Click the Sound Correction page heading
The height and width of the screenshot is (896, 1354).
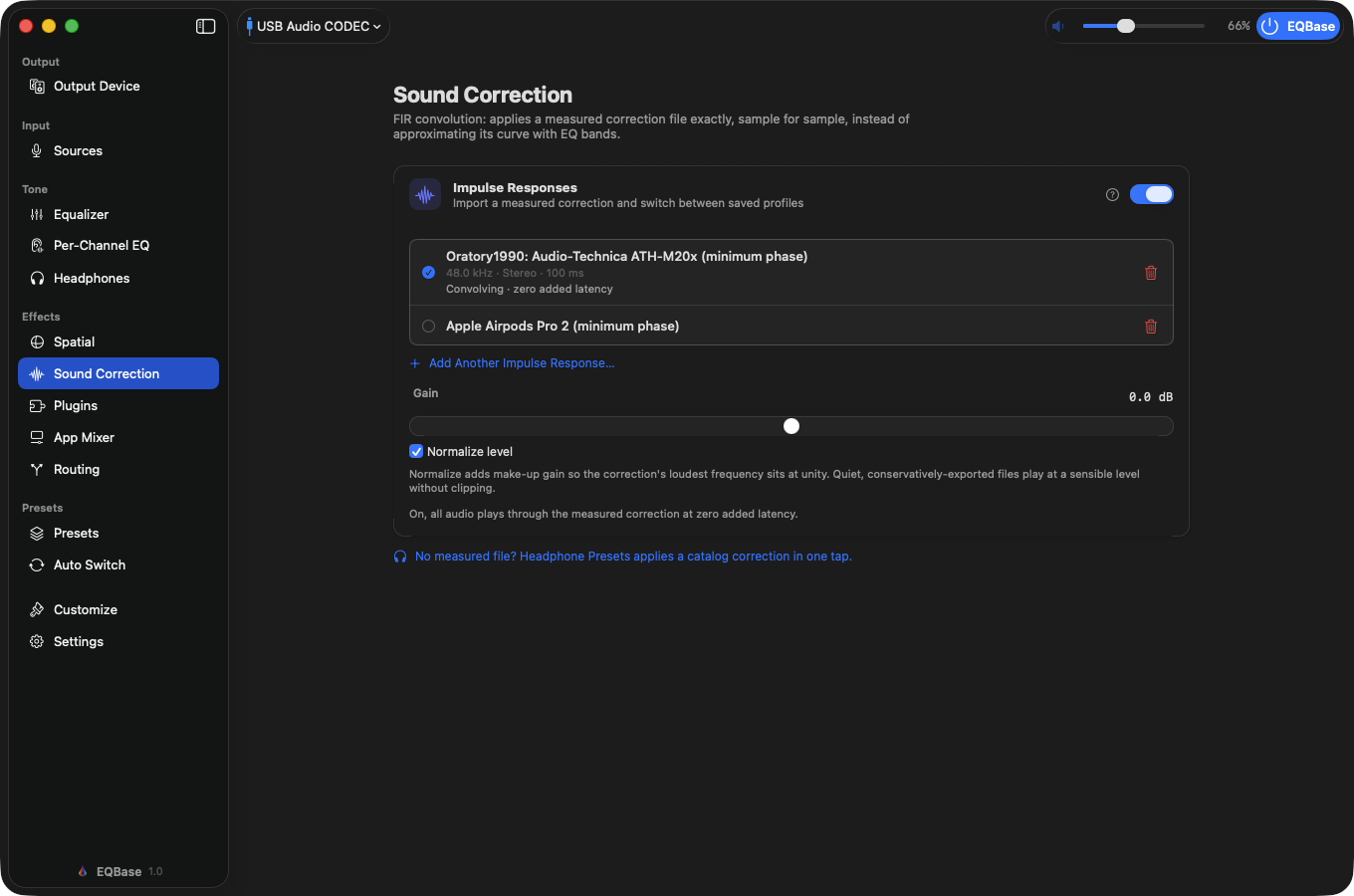(483, 96)
